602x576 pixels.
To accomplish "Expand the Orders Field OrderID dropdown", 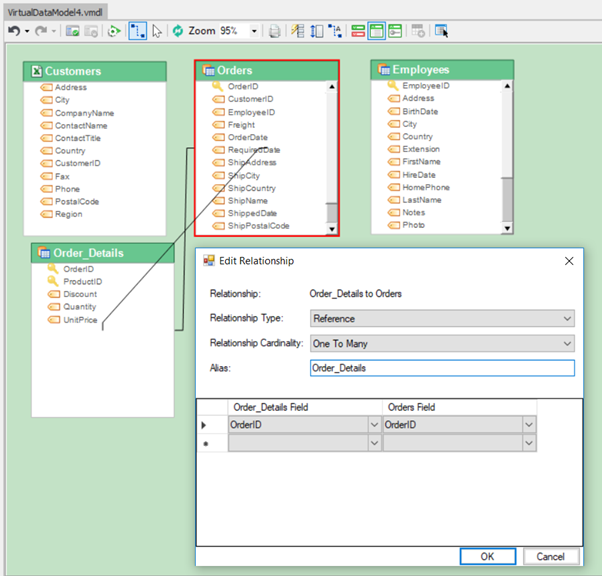I will 528,425.
